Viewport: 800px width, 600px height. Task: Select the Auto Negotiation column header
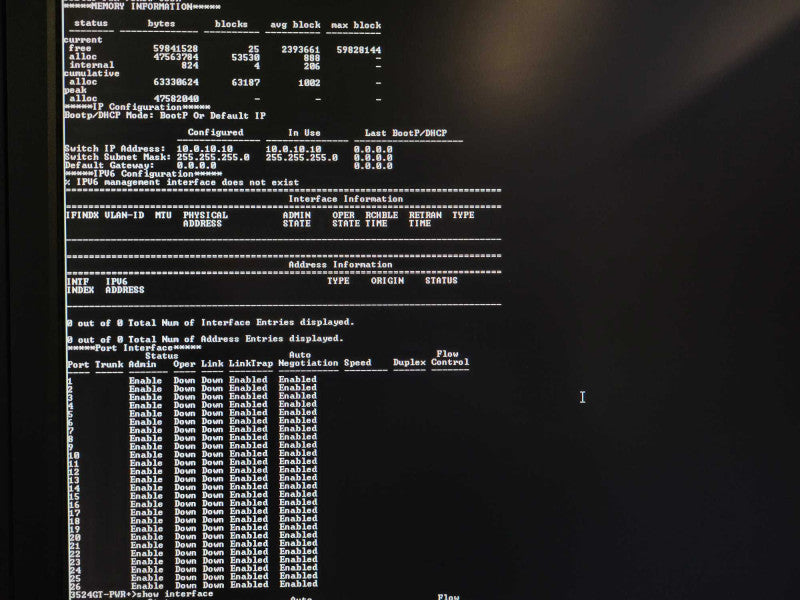point(308,359)
